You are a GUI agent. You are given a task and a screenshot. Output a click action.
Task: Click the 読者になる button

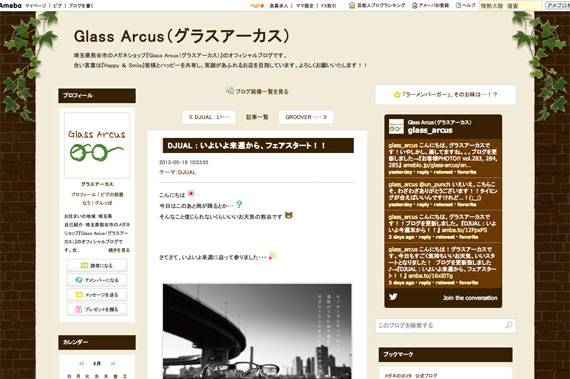[x=97, y=266]
